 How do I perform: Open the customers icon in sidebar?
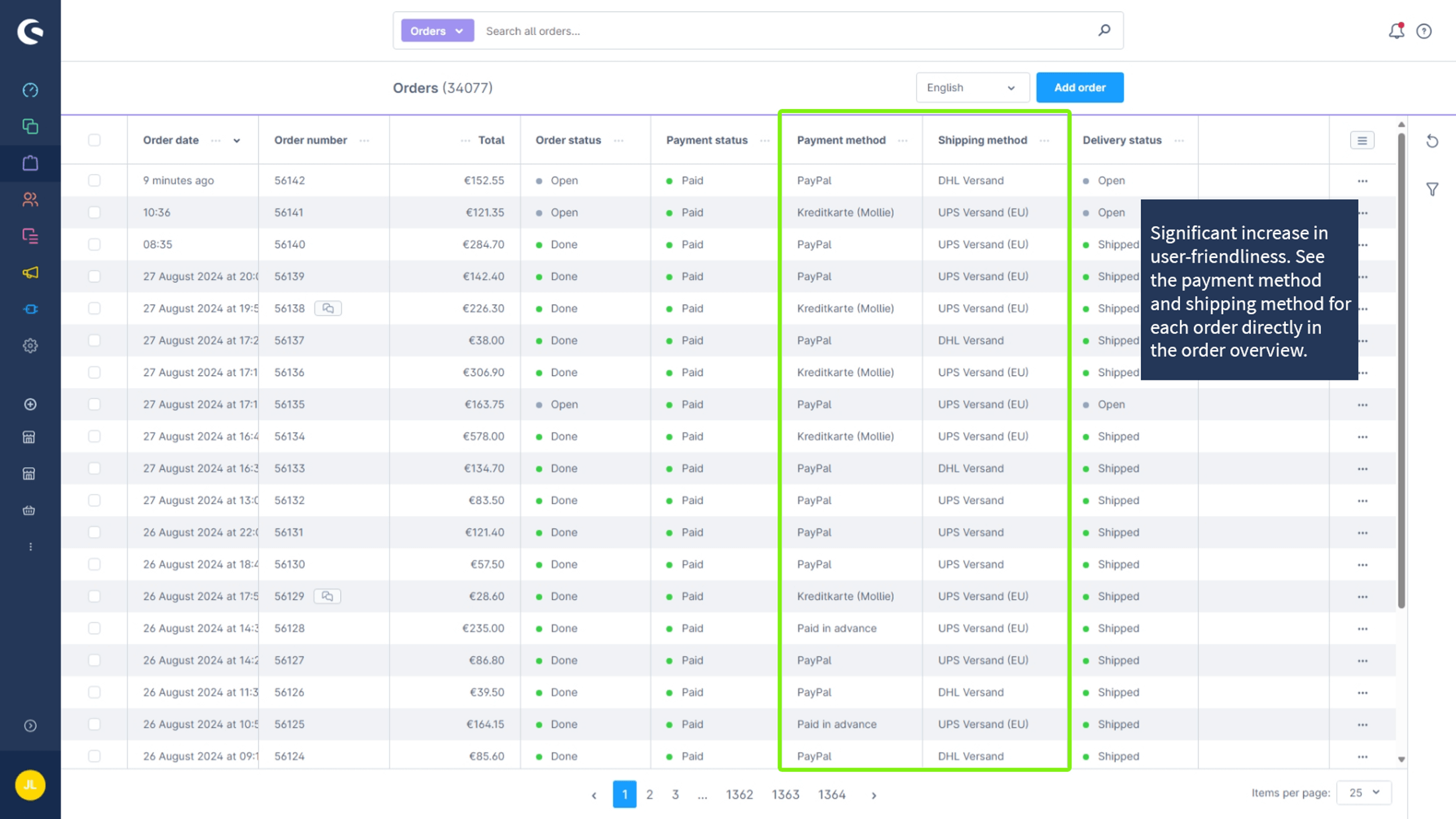point(30,199)
